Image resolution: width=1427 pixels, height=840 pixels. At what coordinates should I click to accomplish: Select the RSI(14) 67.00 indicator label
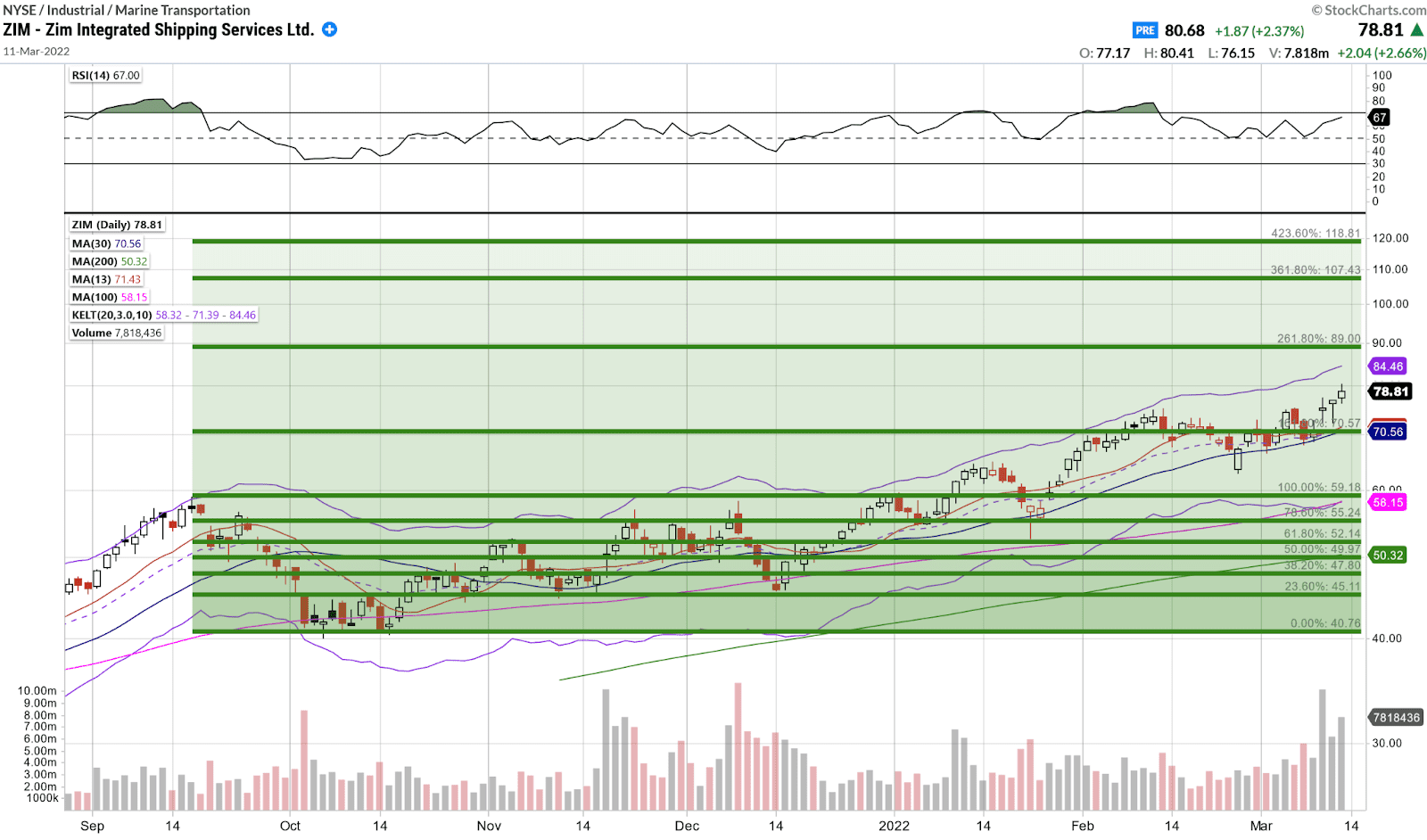coord(106,76)
